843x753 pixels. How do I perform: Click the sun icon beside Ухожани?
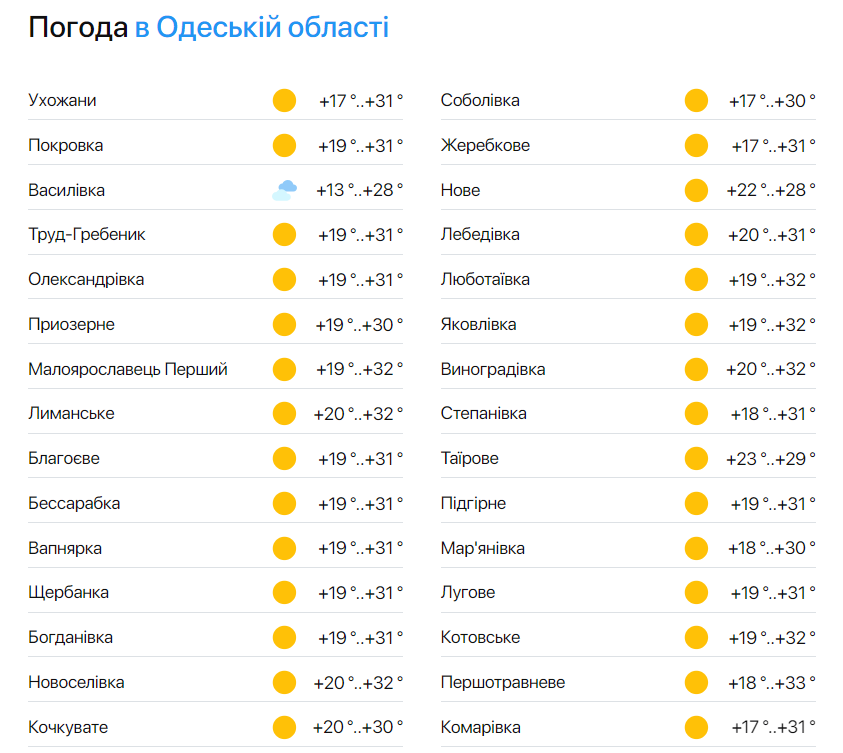pos(283,100)
